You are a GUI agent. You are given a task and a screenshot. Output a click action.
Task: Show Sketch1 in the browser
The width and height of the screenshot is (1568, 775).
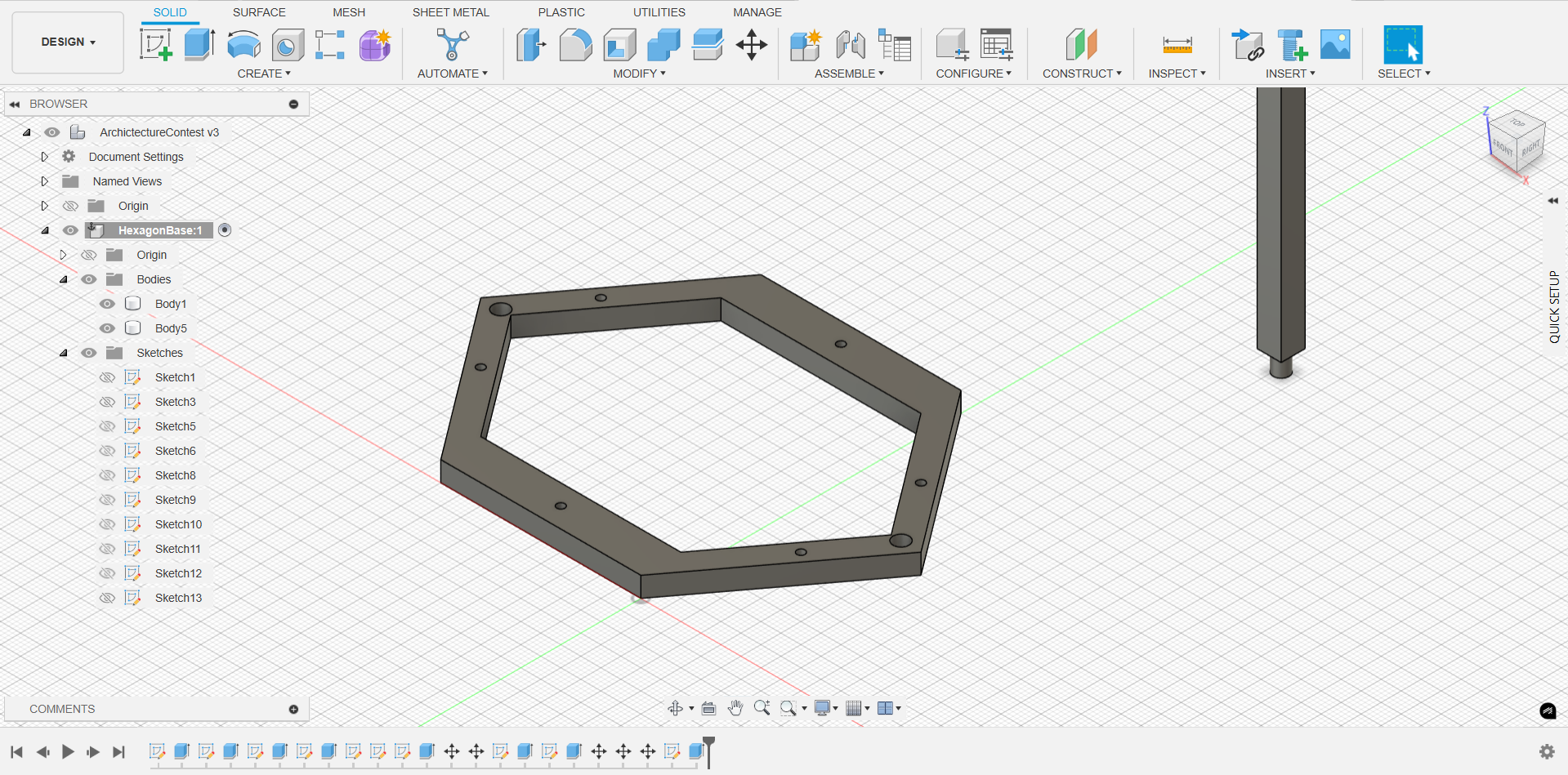coord(107,377)
